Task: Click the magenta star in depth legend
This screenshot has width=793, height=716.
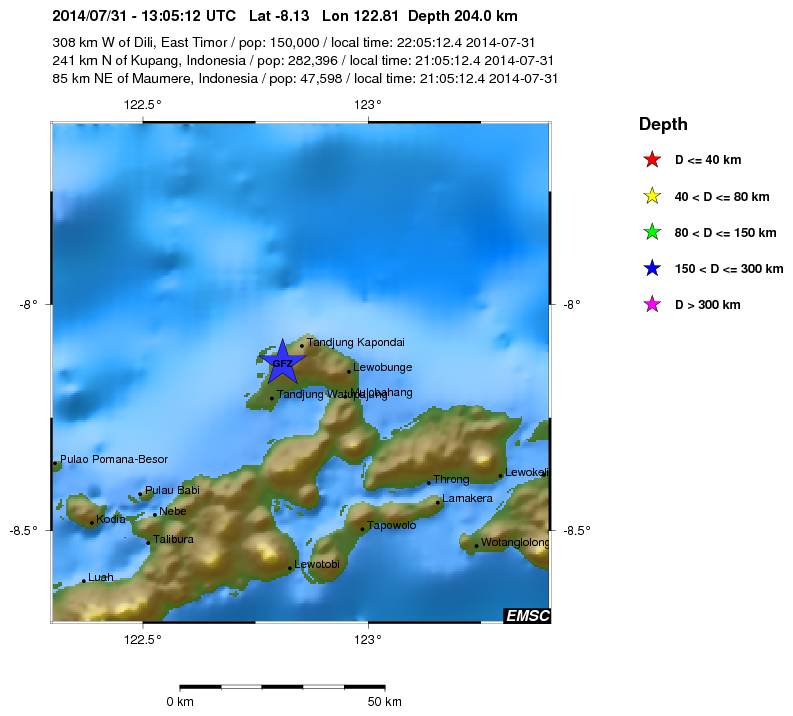Action: point(652,304)
